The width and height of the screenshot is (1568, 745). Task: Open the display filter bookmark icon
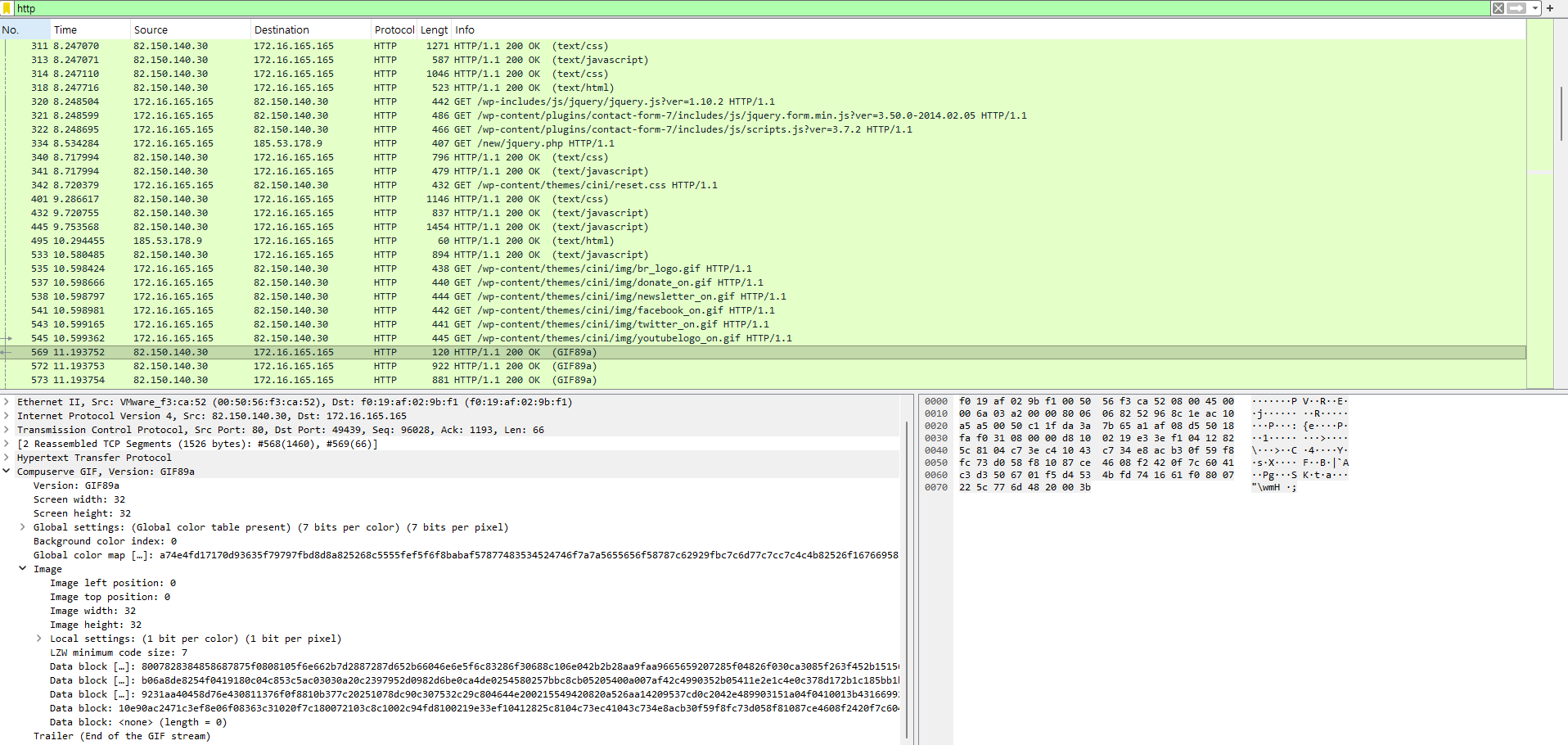point(7,8)
